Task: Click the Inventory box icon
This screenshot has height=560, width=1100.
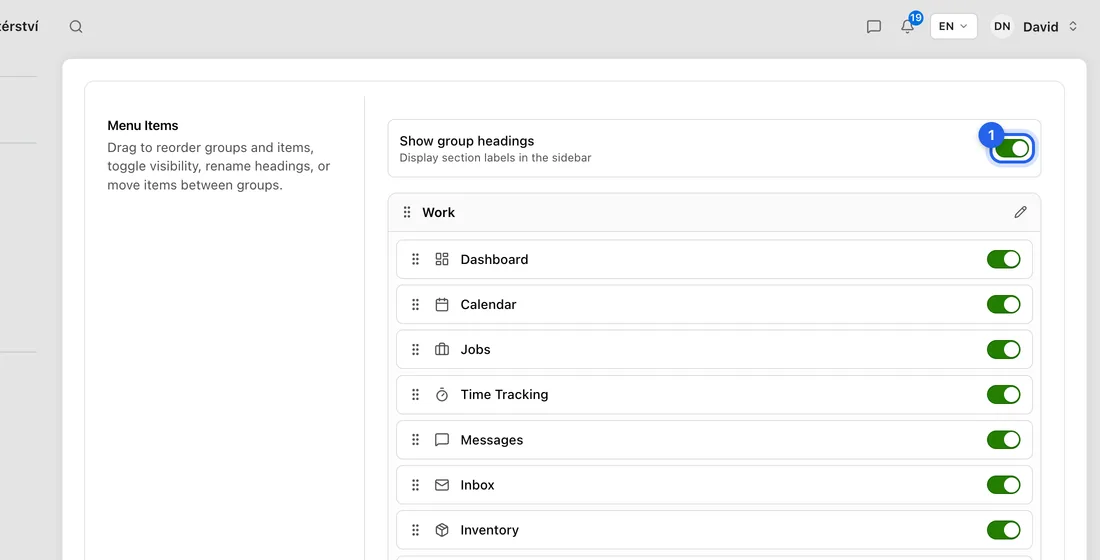Action: [442, 530]
